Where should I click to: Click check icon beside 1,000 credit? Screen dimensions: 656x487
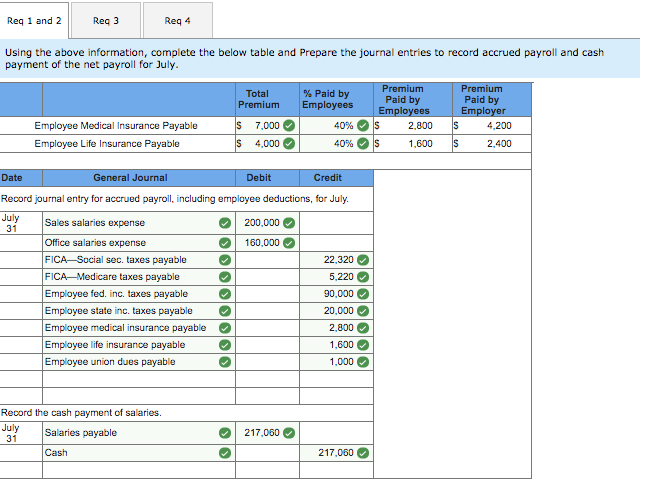[x=363, y=362]
